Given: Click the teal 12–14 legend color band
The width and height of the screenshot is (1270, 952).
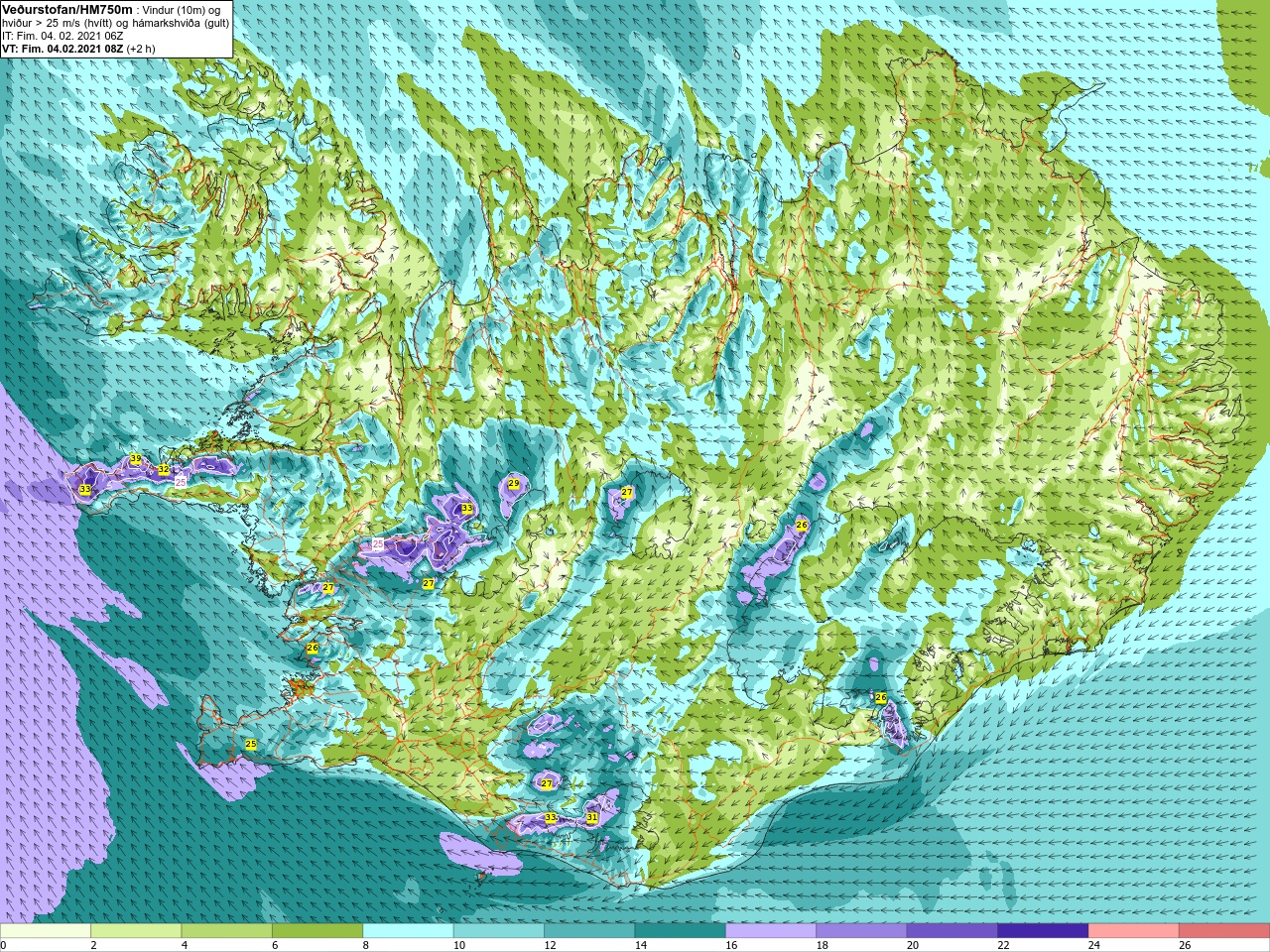Looking at the screenshot, I should coord(589,931).
